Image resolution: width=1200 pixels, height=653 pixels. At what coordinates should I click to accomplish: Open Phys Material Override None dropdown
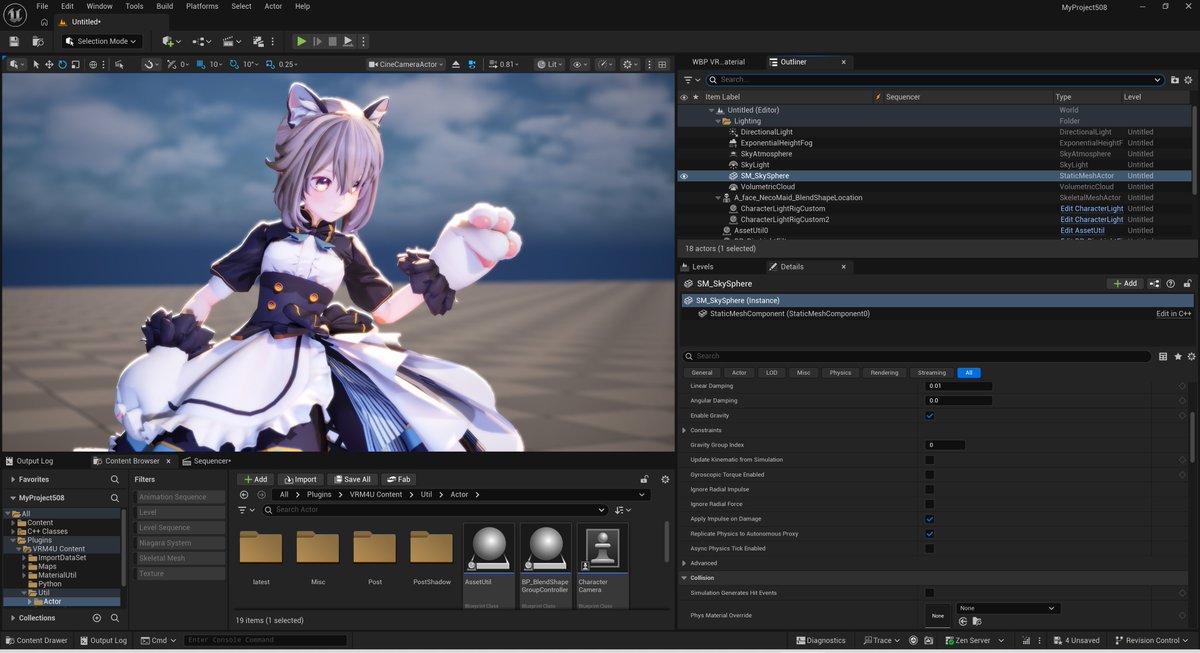click(1007, 608)
